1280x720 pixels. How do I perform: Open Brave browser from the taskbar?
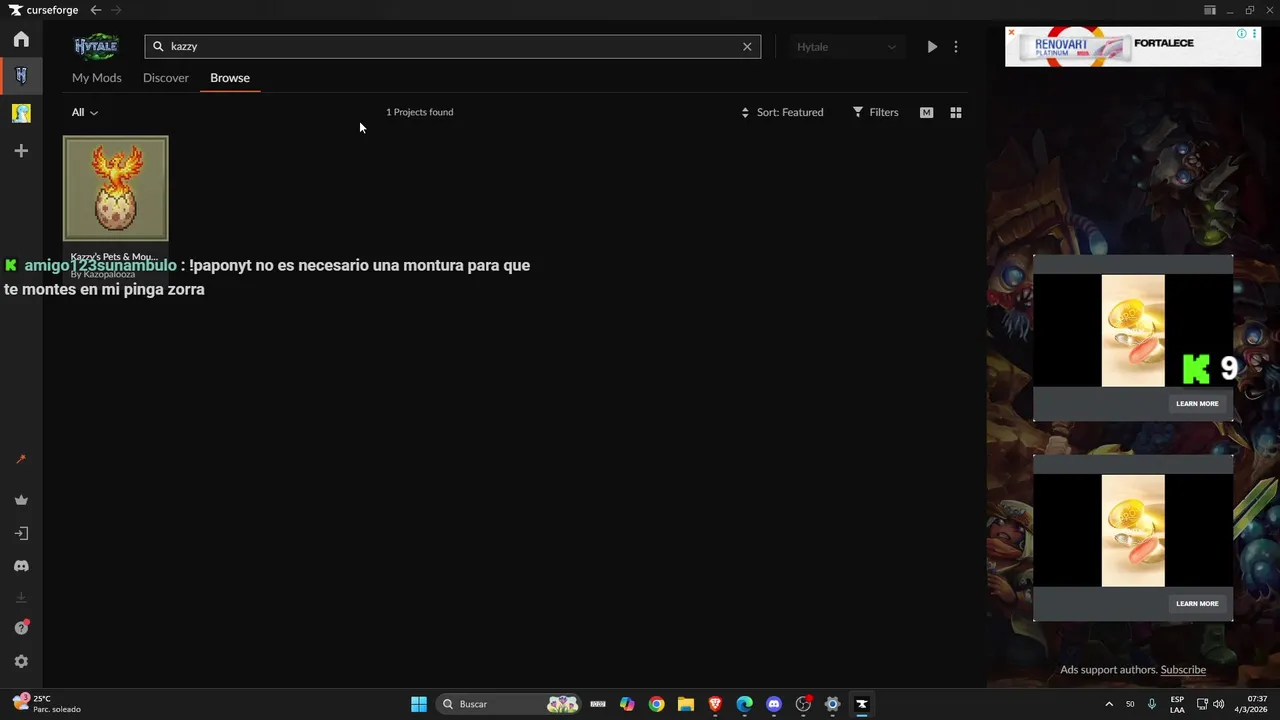(x=715, y=704)
